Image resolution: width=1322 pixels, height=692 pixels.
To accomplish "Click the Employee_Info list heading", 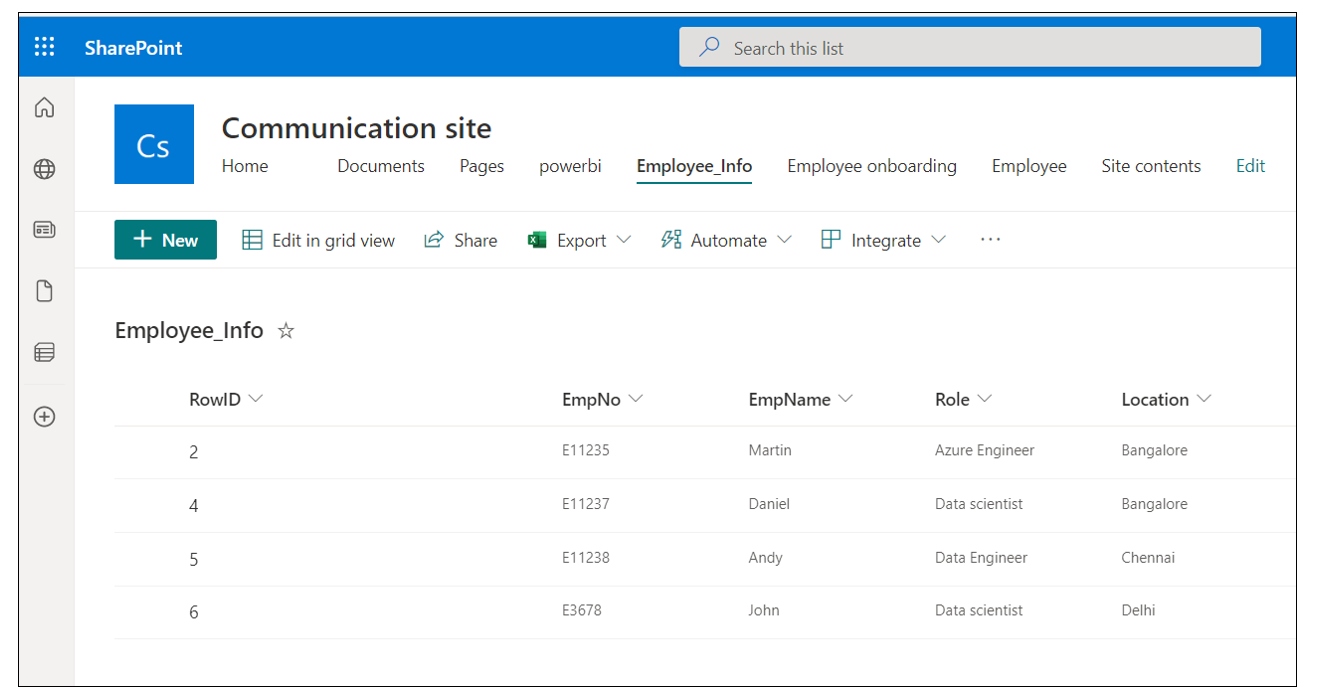I will click(x=189, y=331).
